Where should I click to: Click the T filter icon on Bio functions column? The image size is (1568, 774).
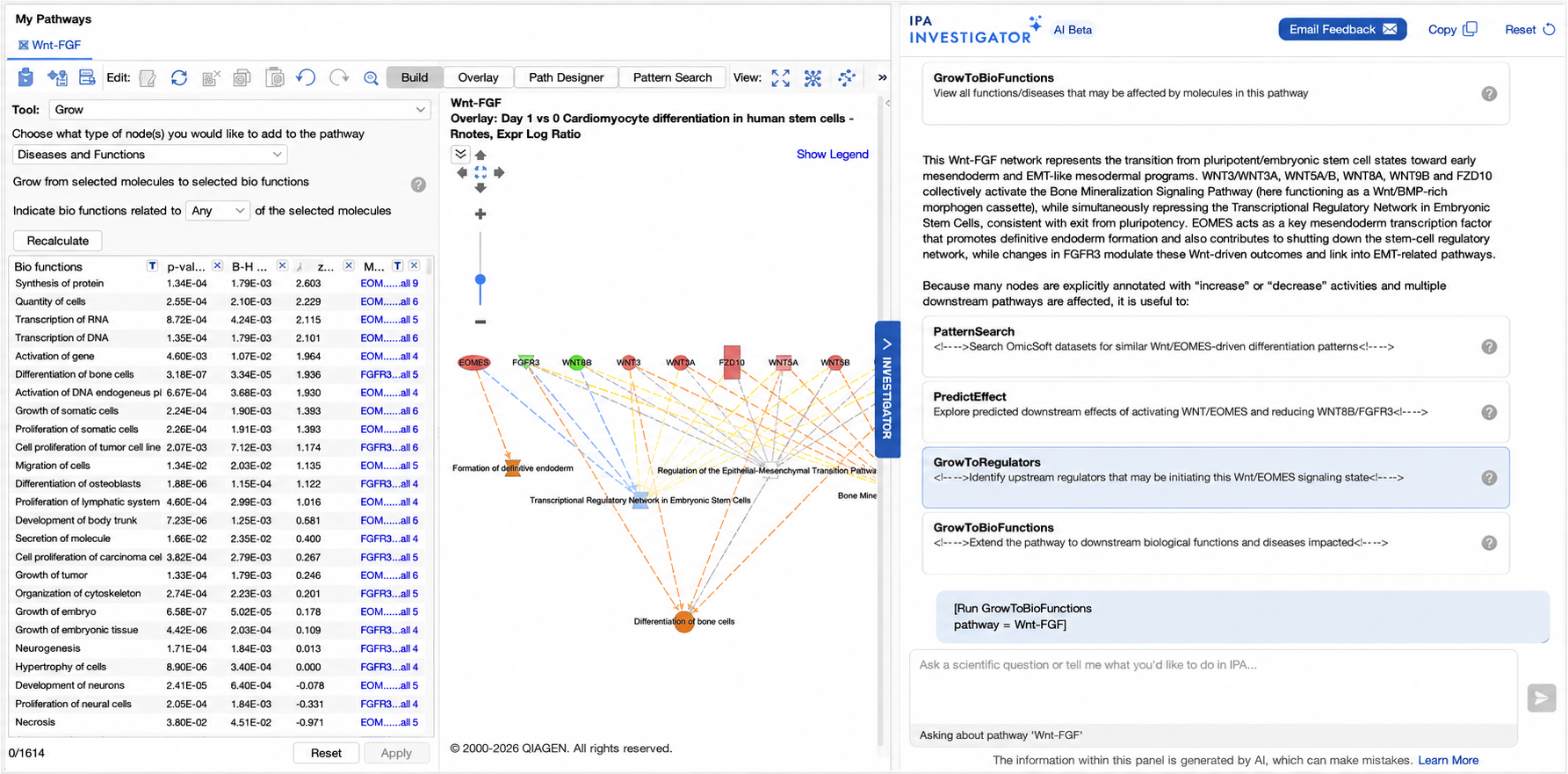tap(152, 265)
